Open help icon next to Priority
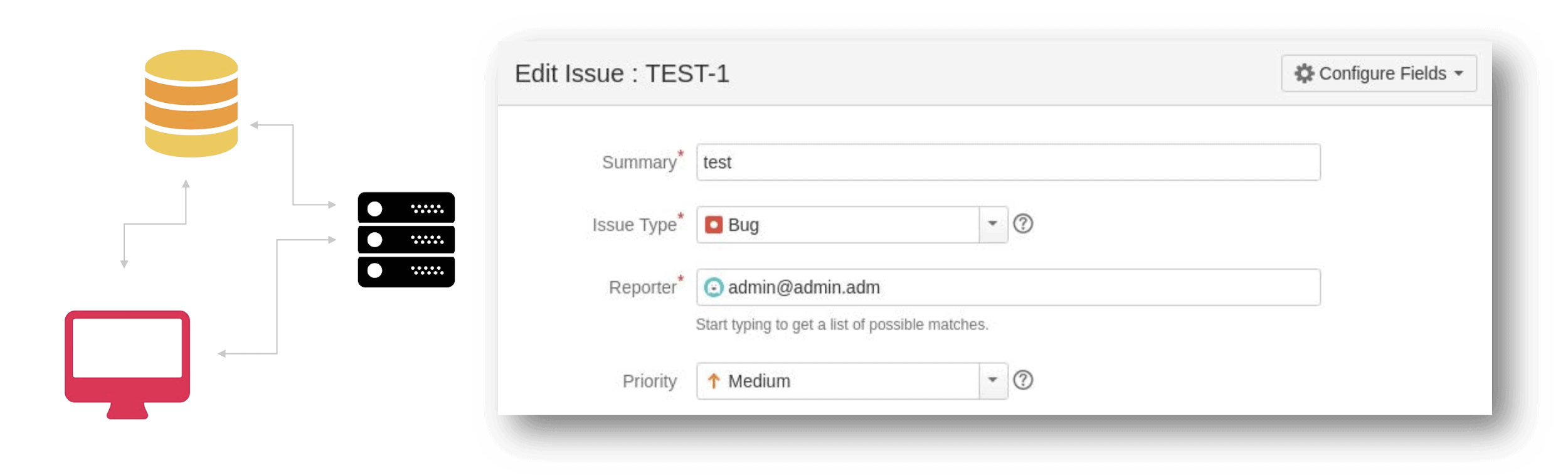The height and width of the screenshot is (475, 1568). 1022,380
